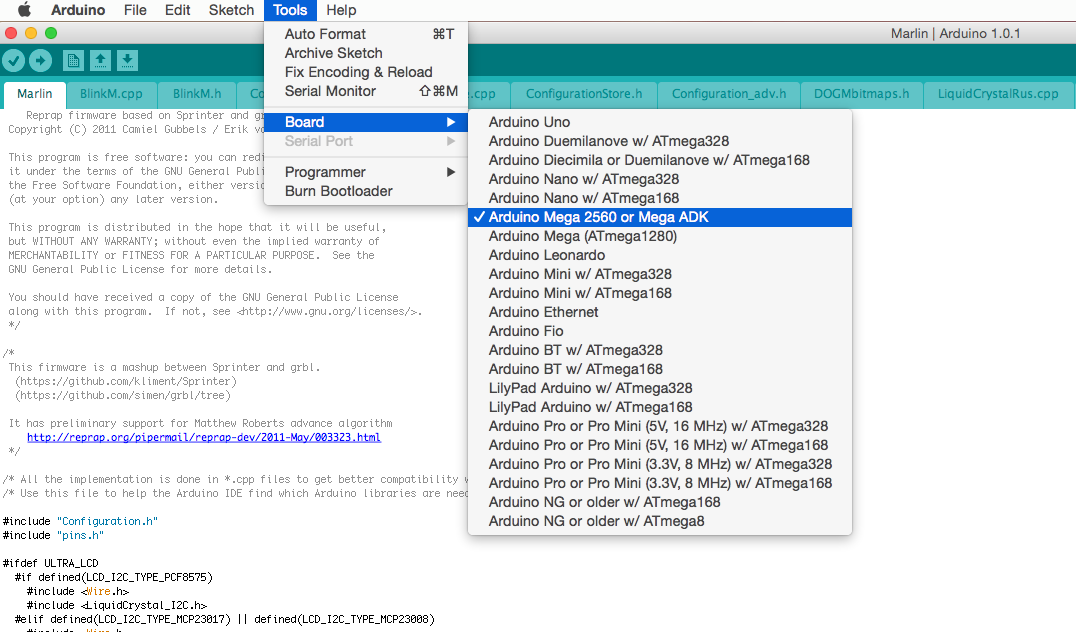
Task: Click the Verify checkmark toolbar icon
Action: pos(14,61)
